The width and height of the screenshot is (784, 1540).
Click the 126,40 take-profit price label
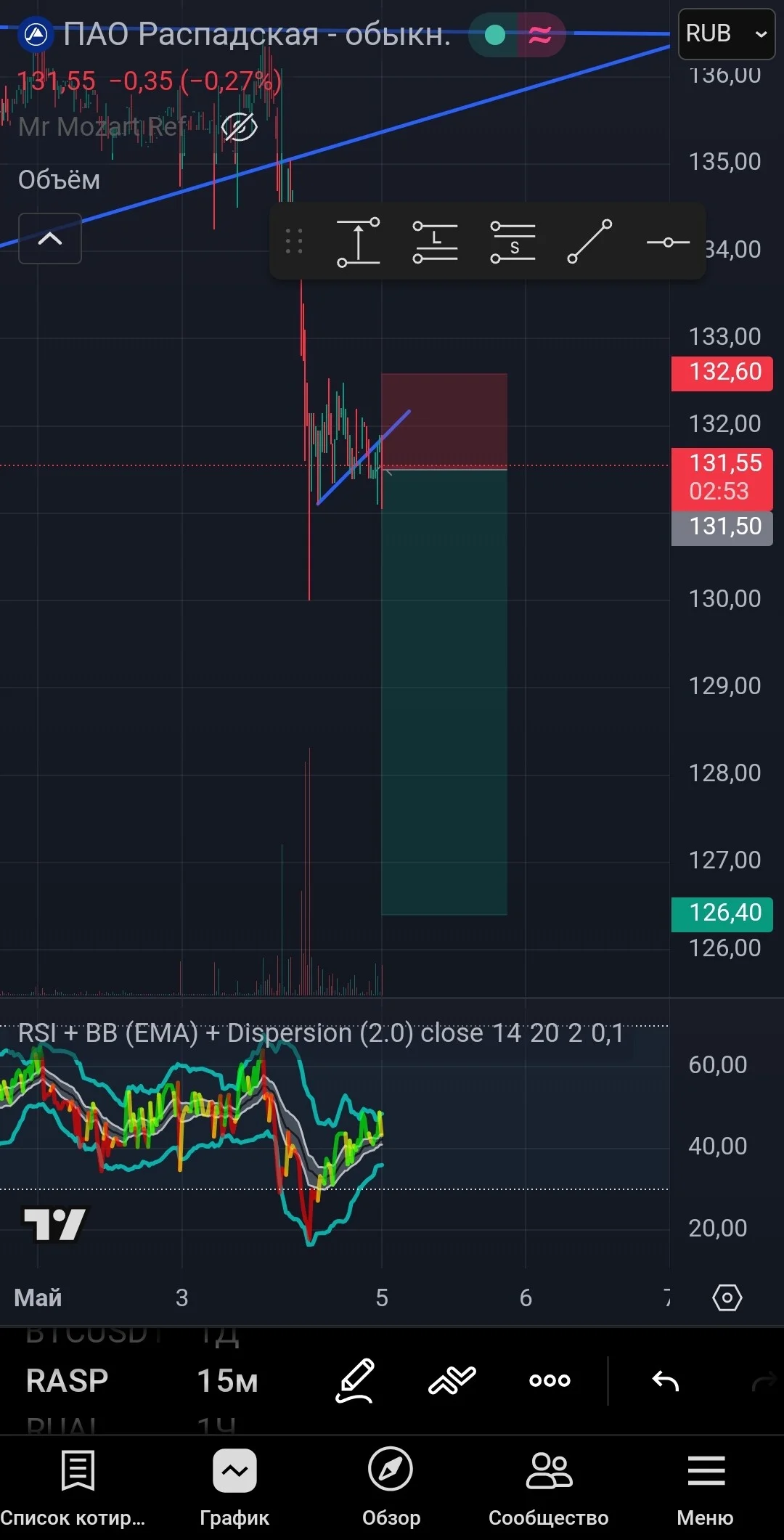(x=722, y=914)
